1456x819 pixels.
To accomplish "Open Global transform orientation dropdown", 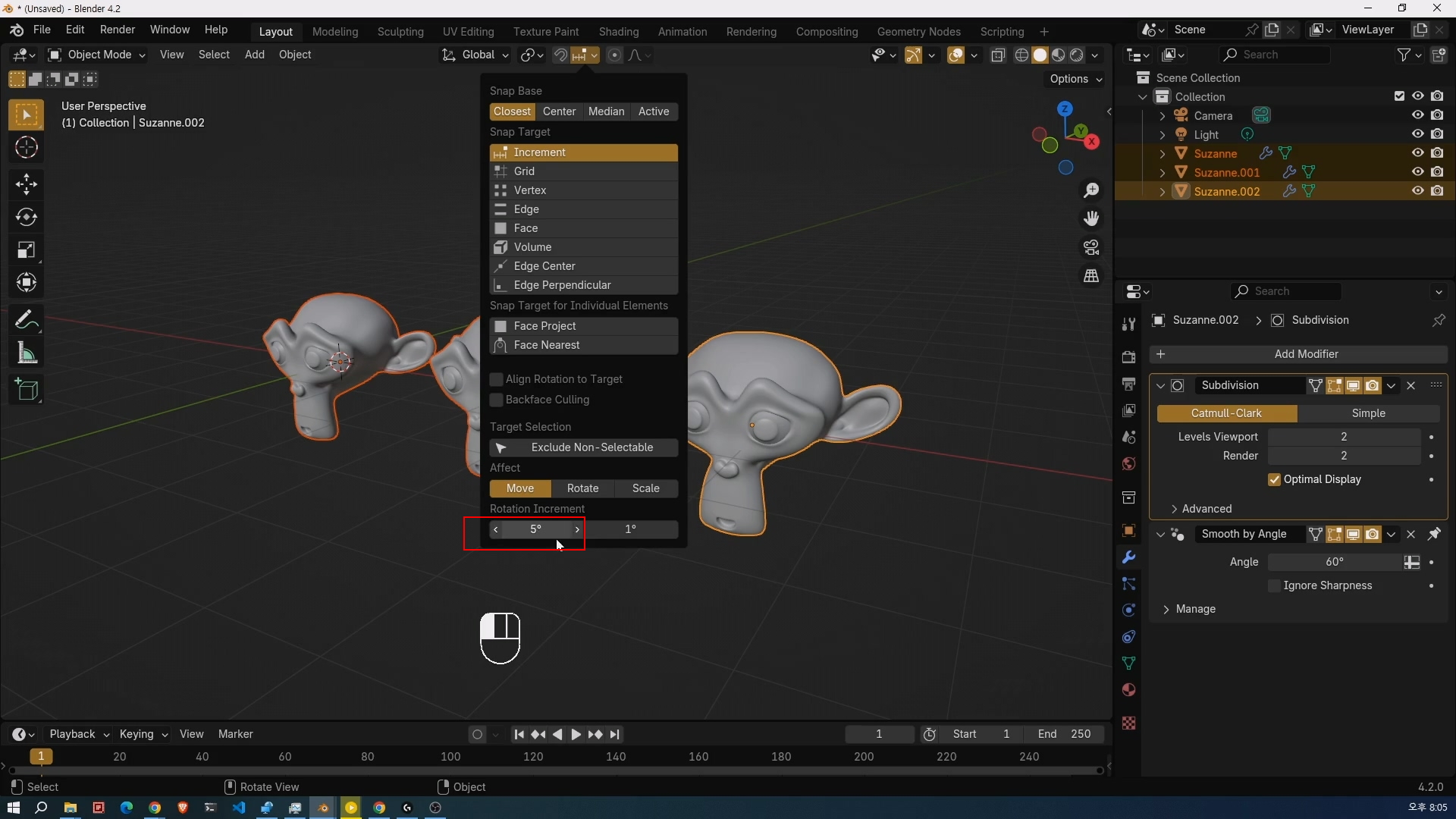I will tap(475, 55).
